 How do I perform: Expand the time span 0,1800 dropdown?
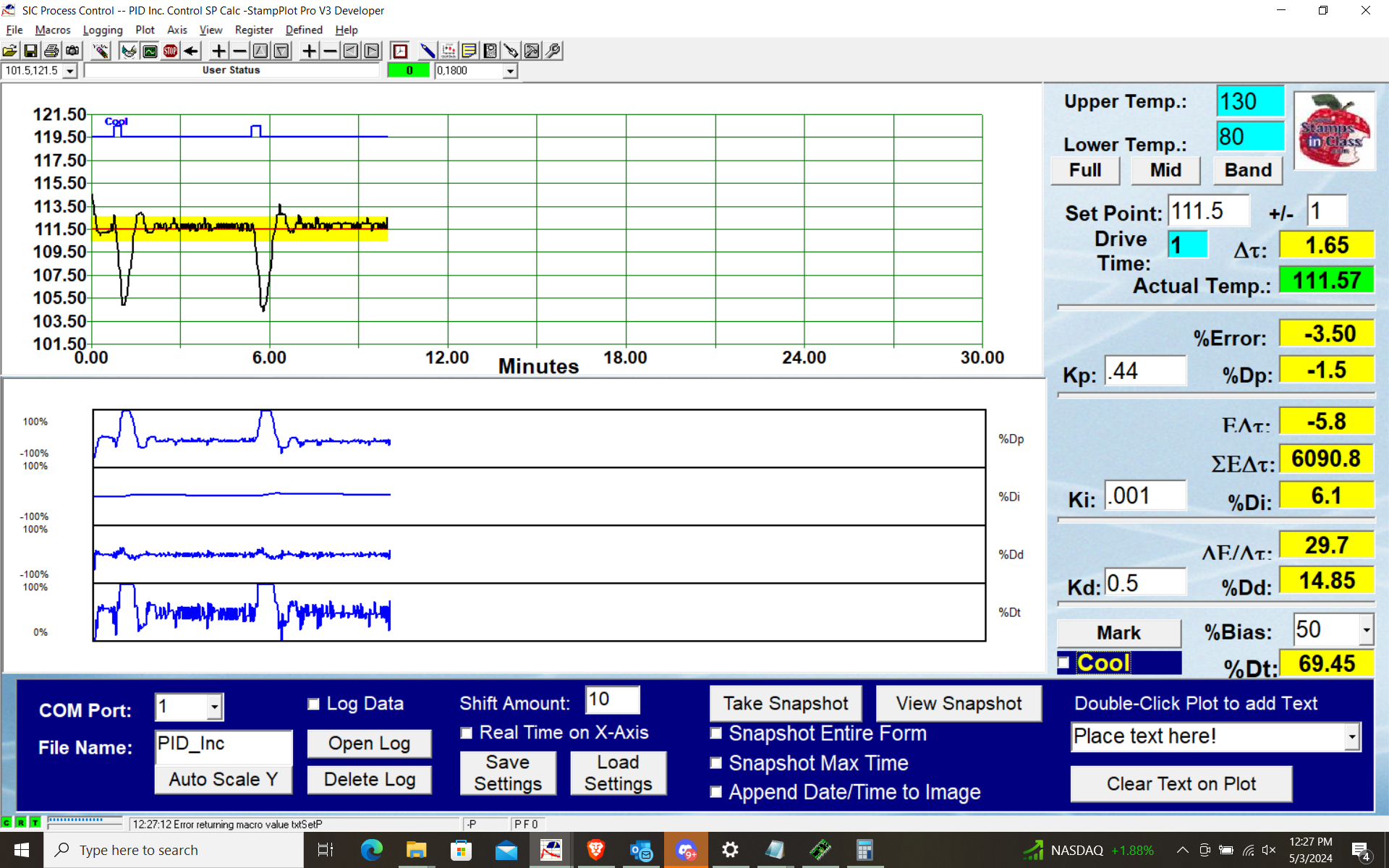510,71
